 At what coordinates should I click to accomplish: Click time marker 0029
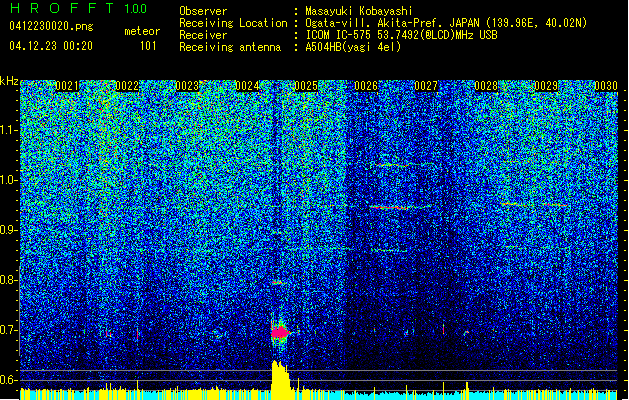[546, 86]
